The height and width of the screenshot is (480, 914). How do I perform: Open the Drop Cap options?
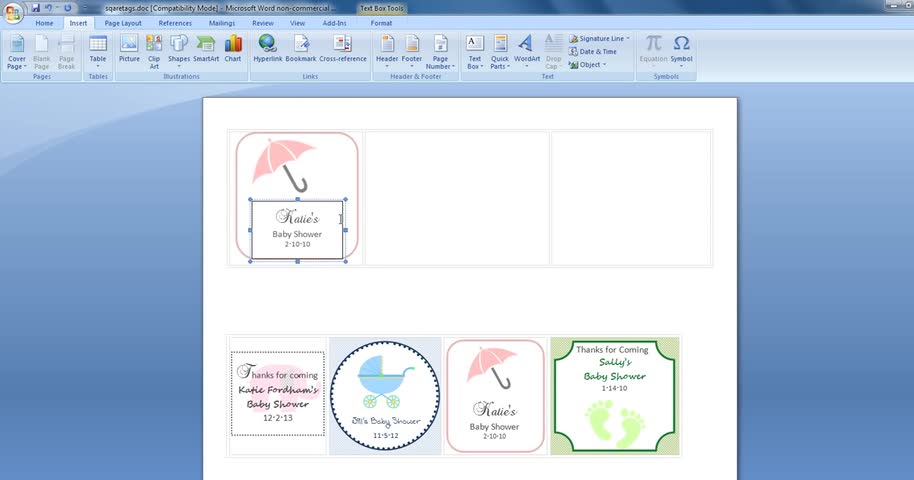(553, 52)
